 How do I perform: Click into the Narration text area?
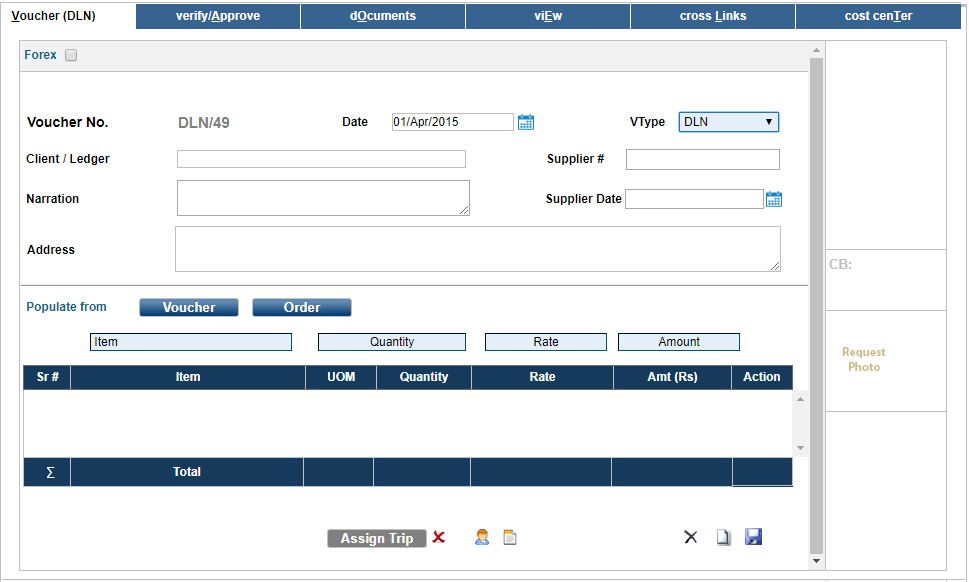(323, 198)
